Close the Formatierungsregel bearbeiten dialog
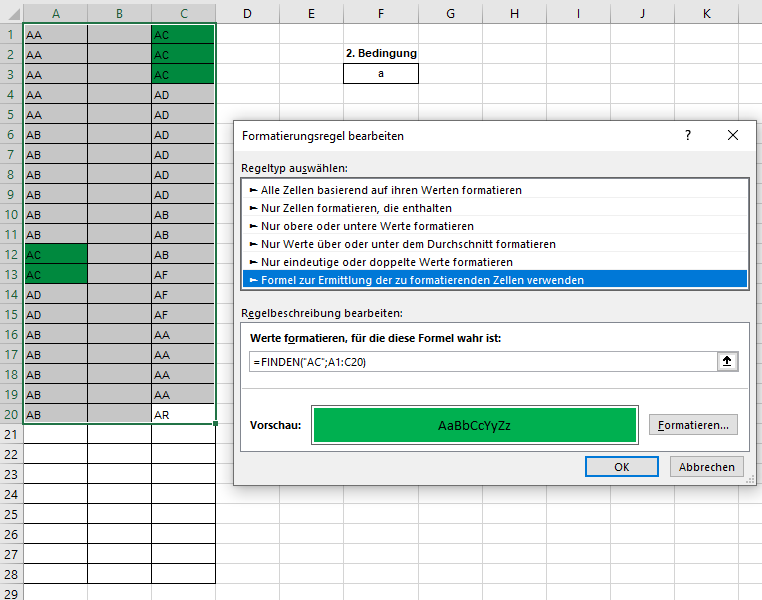The image size is (762, 600). tap(733, 136)
